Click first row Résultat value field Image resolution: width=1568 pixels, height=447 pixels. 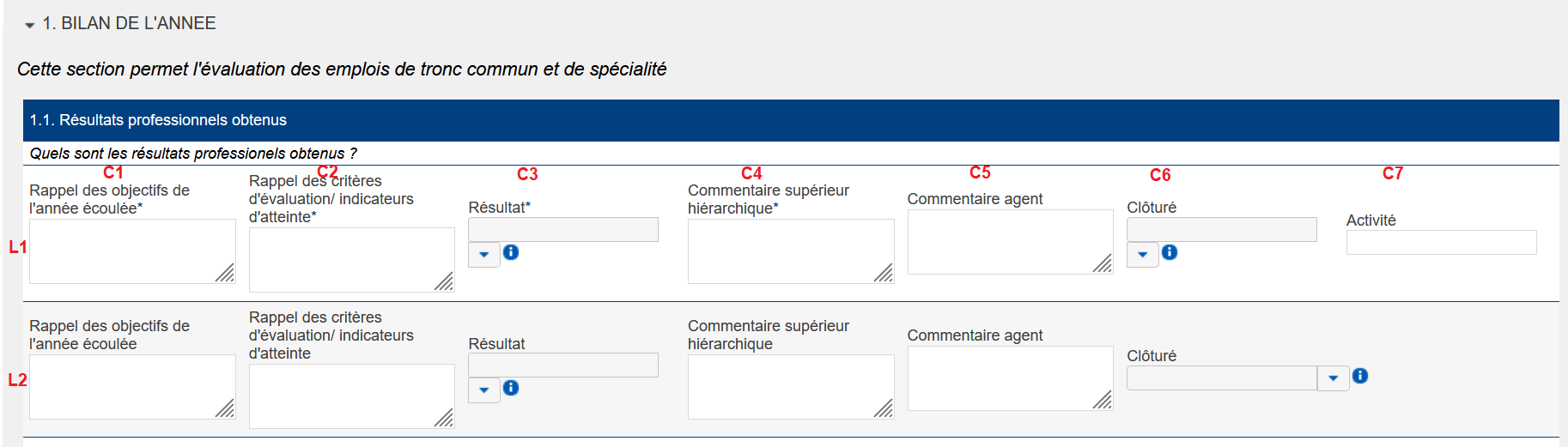563,229
